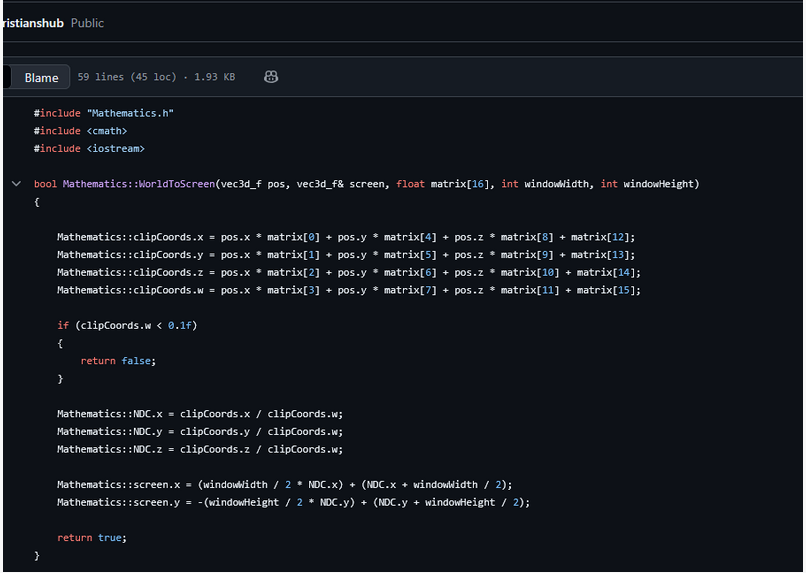Click the return false statement

tap(118, 361)
